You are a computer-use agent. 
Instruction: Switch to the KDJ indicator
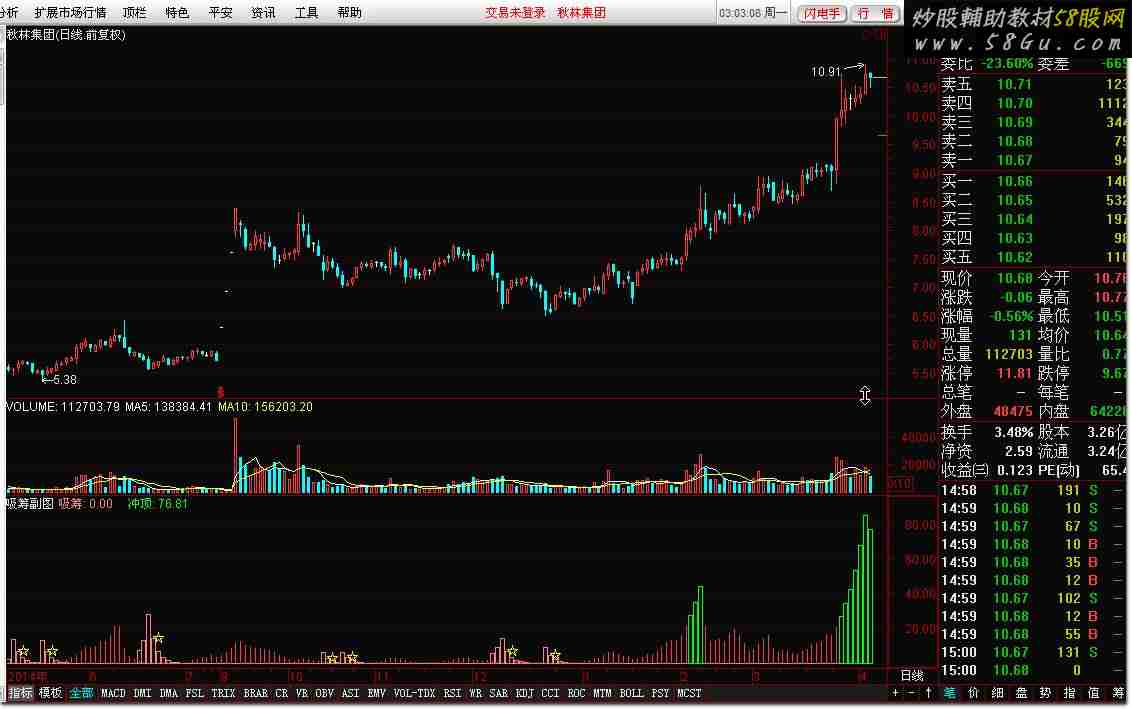tap(525, 693)
